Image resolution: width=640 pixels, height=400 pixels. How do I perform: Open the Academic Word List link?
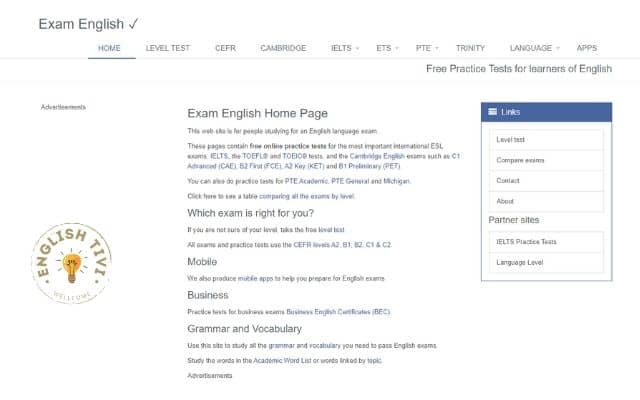point(282,360)
